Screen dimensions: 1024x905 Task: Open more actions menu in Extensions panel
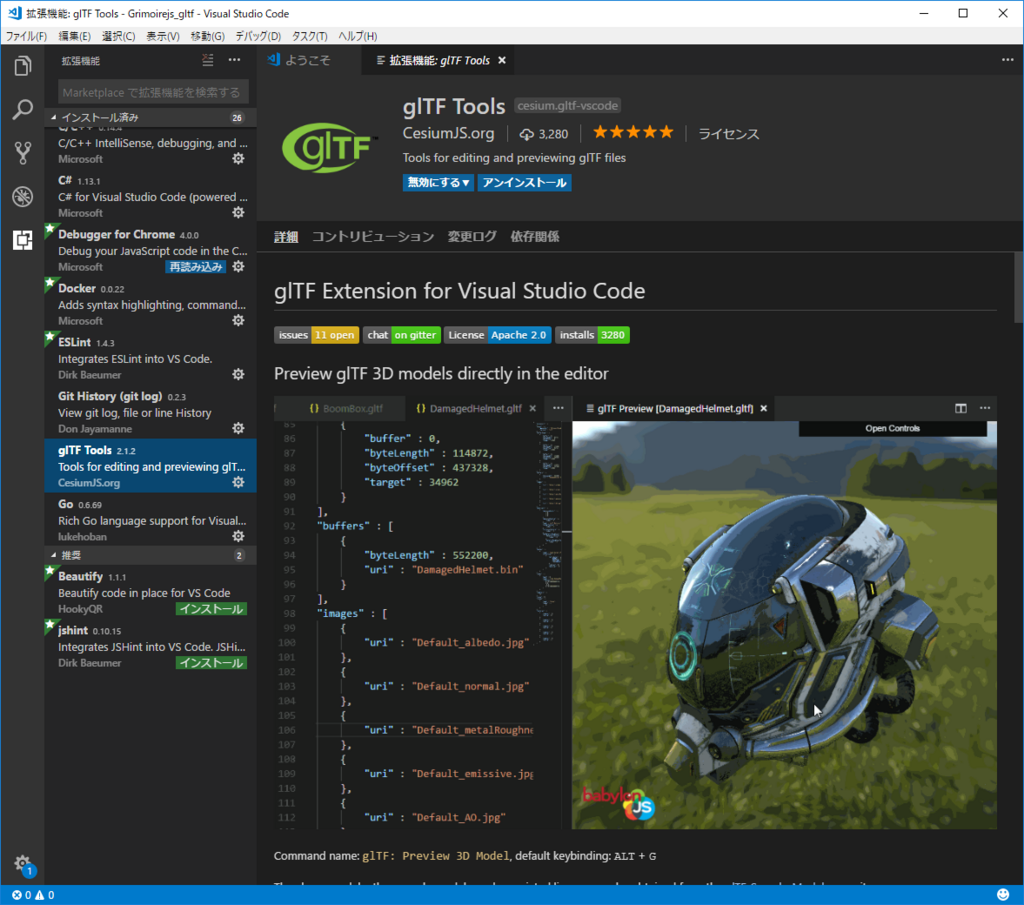234,60
